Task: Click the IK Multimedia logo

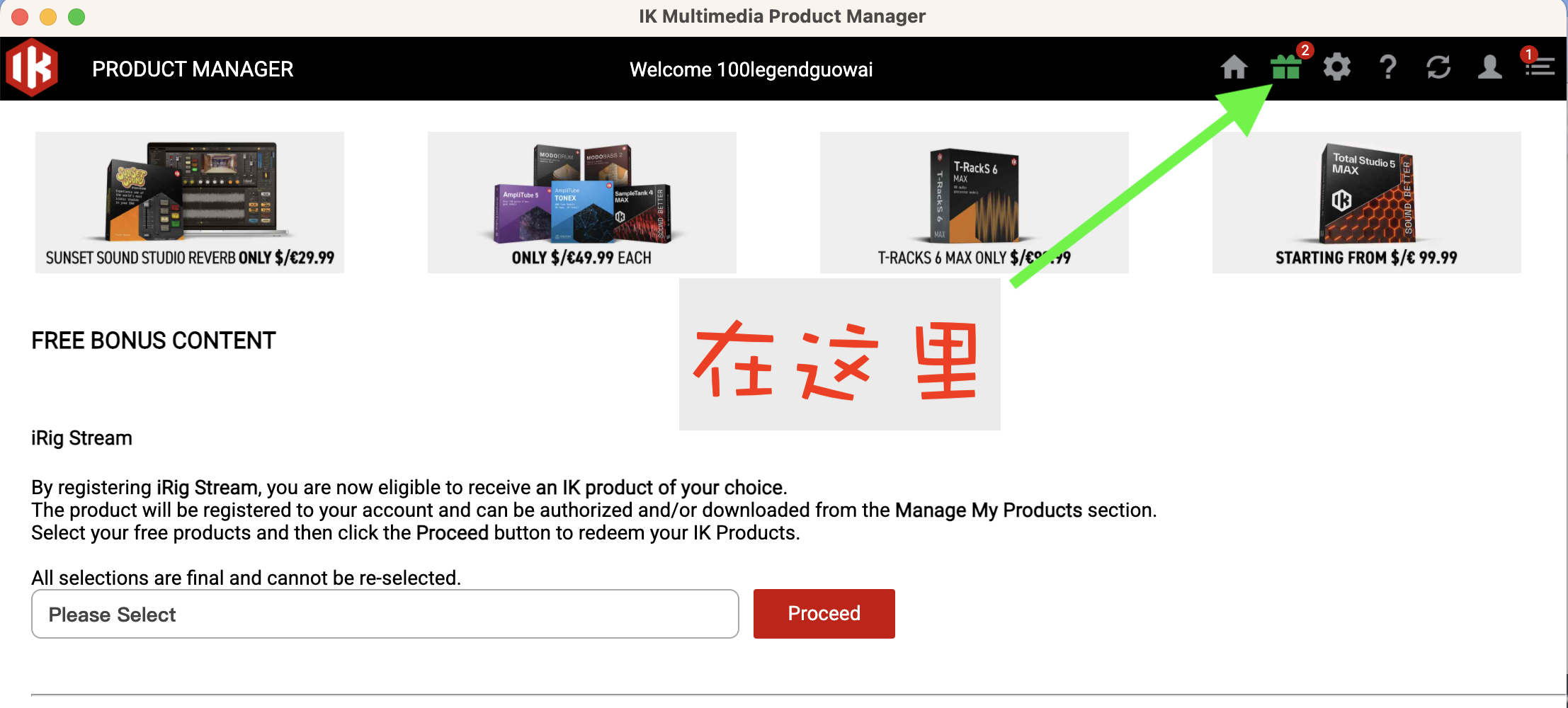Action: pos(32,68)
